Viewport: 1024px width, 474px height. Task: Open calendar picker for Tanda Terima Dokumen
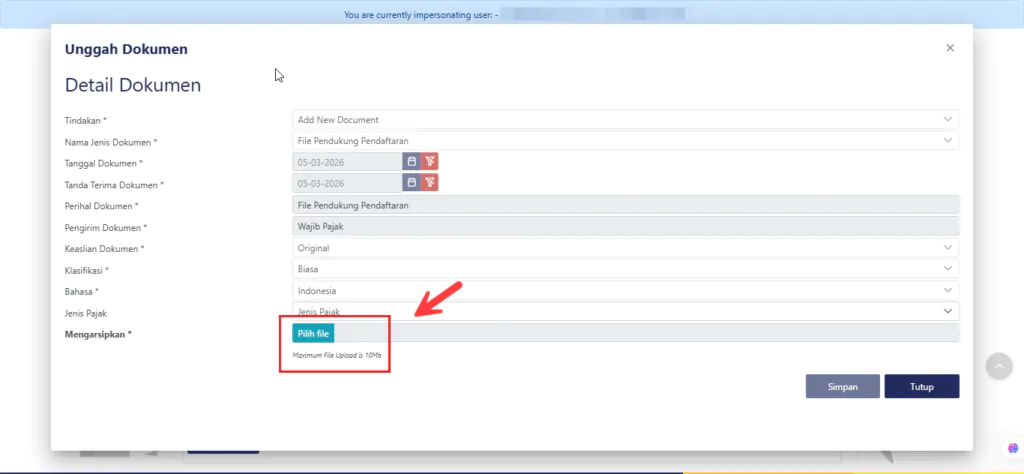coord(411,182)
